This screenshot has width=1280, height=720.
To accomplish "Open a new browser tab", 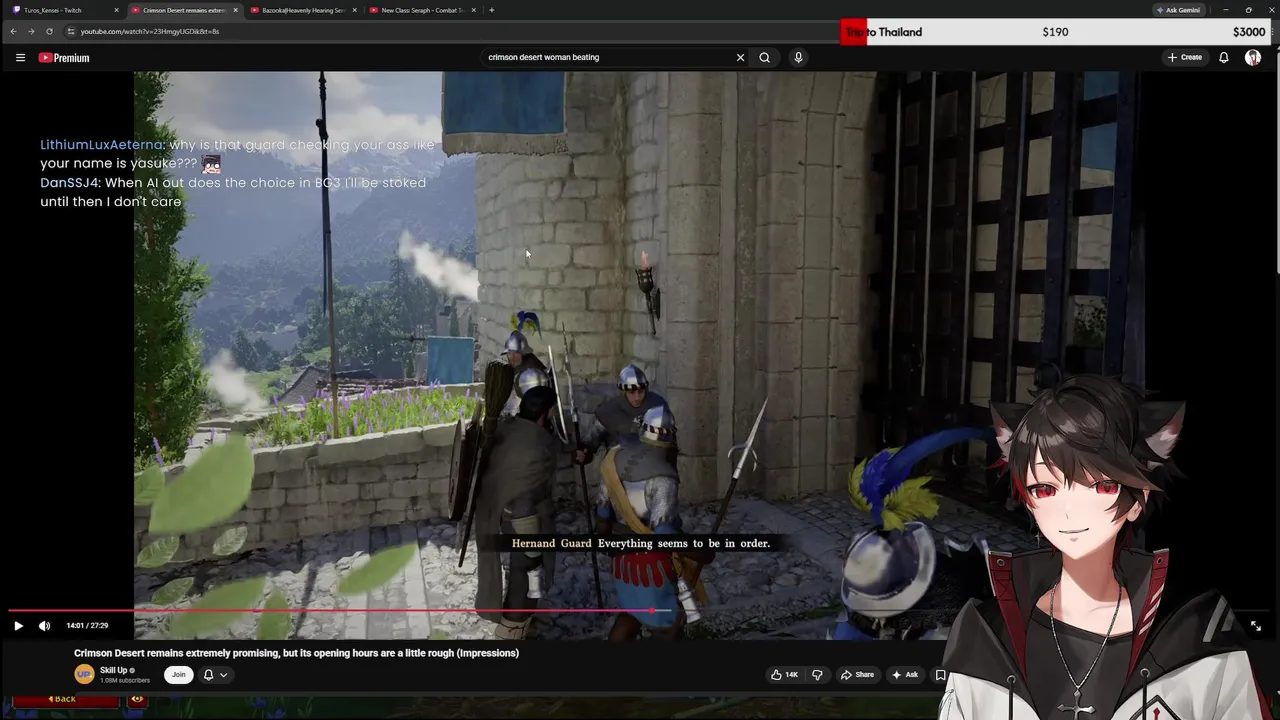I will (491, 10).
